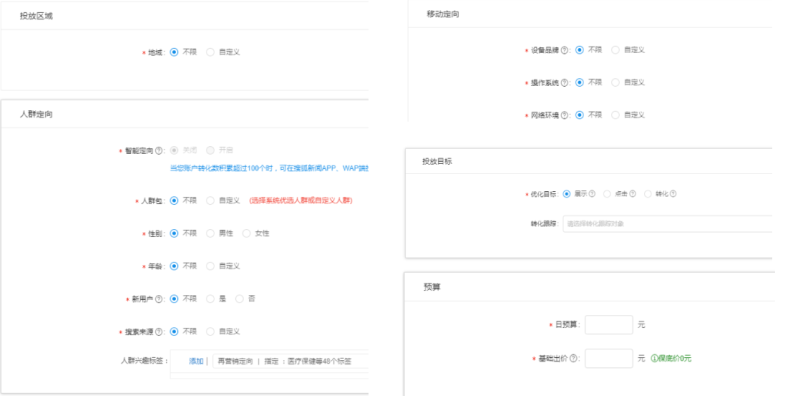This screenshot has height=396, width=800.
Task: Click the 基础出价 input box
Action: pyautogui.click(x=609, y=358)
